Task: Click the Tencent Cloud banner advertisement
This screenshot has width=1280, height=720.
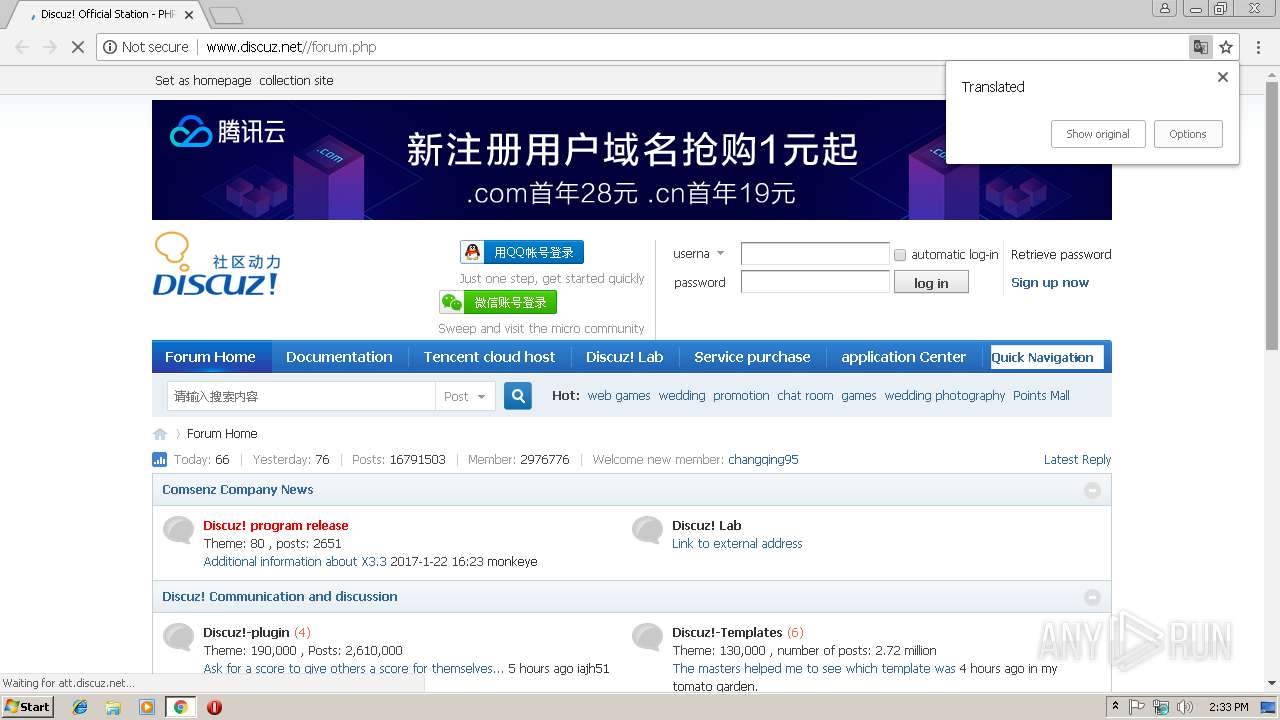Action: 632,160
